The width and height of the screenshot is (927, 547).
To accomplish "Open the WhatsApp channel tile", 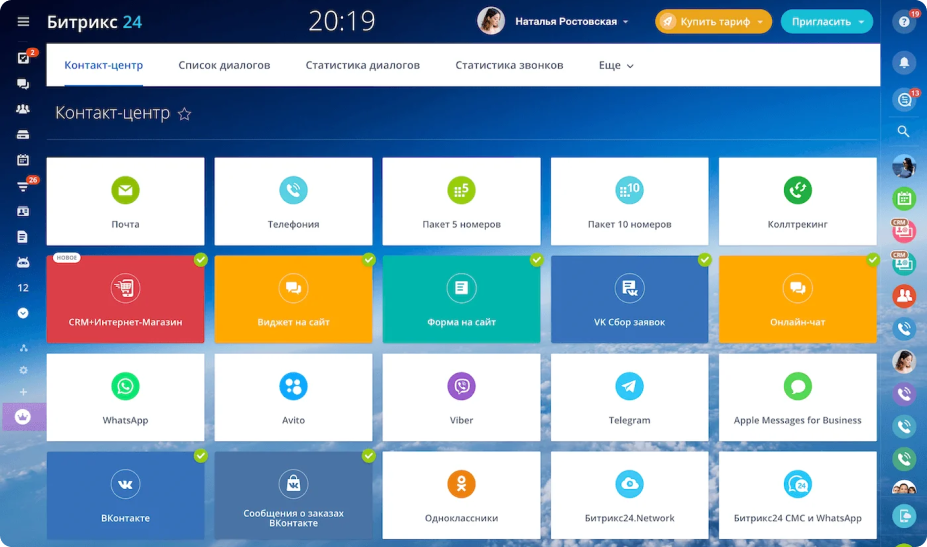I will 125,397.
